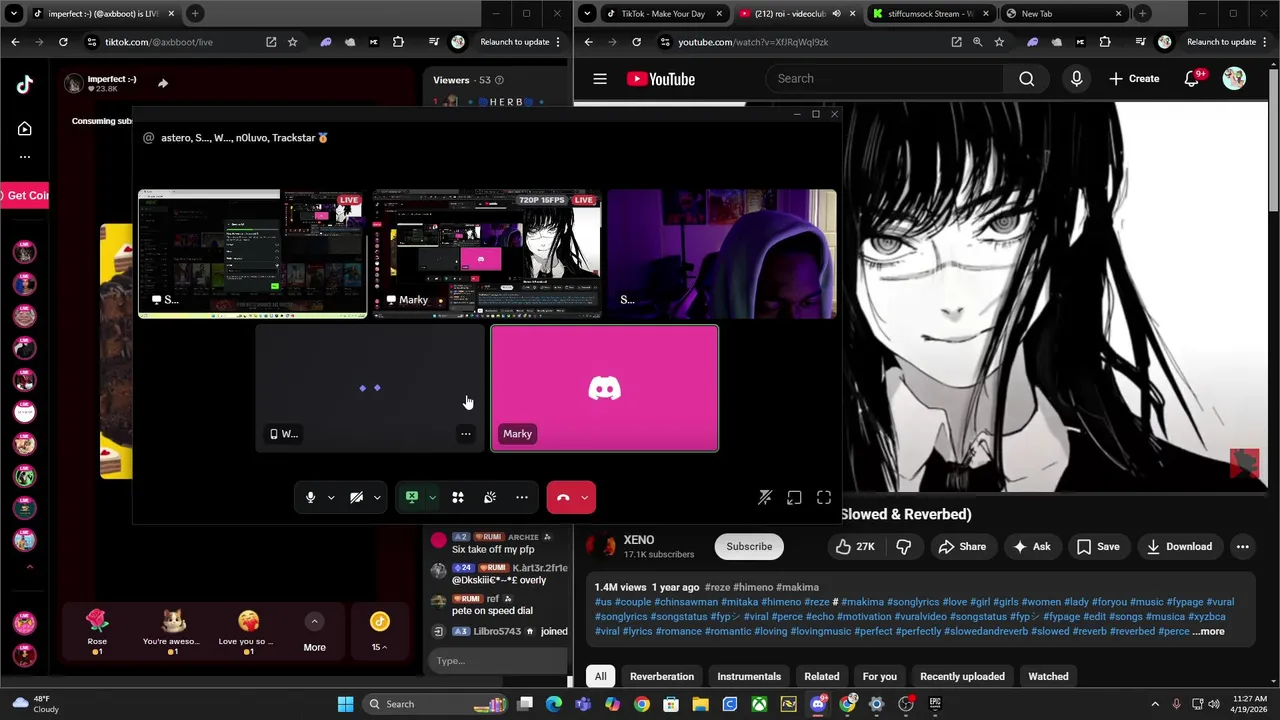Open more call options in Discord toolbar

522,497
